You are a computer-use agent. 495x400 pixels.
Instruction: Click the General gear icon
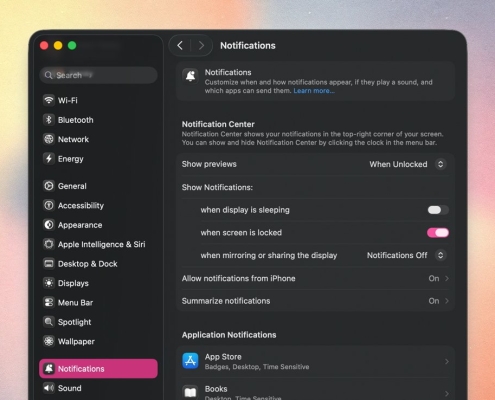click(49, 186)
